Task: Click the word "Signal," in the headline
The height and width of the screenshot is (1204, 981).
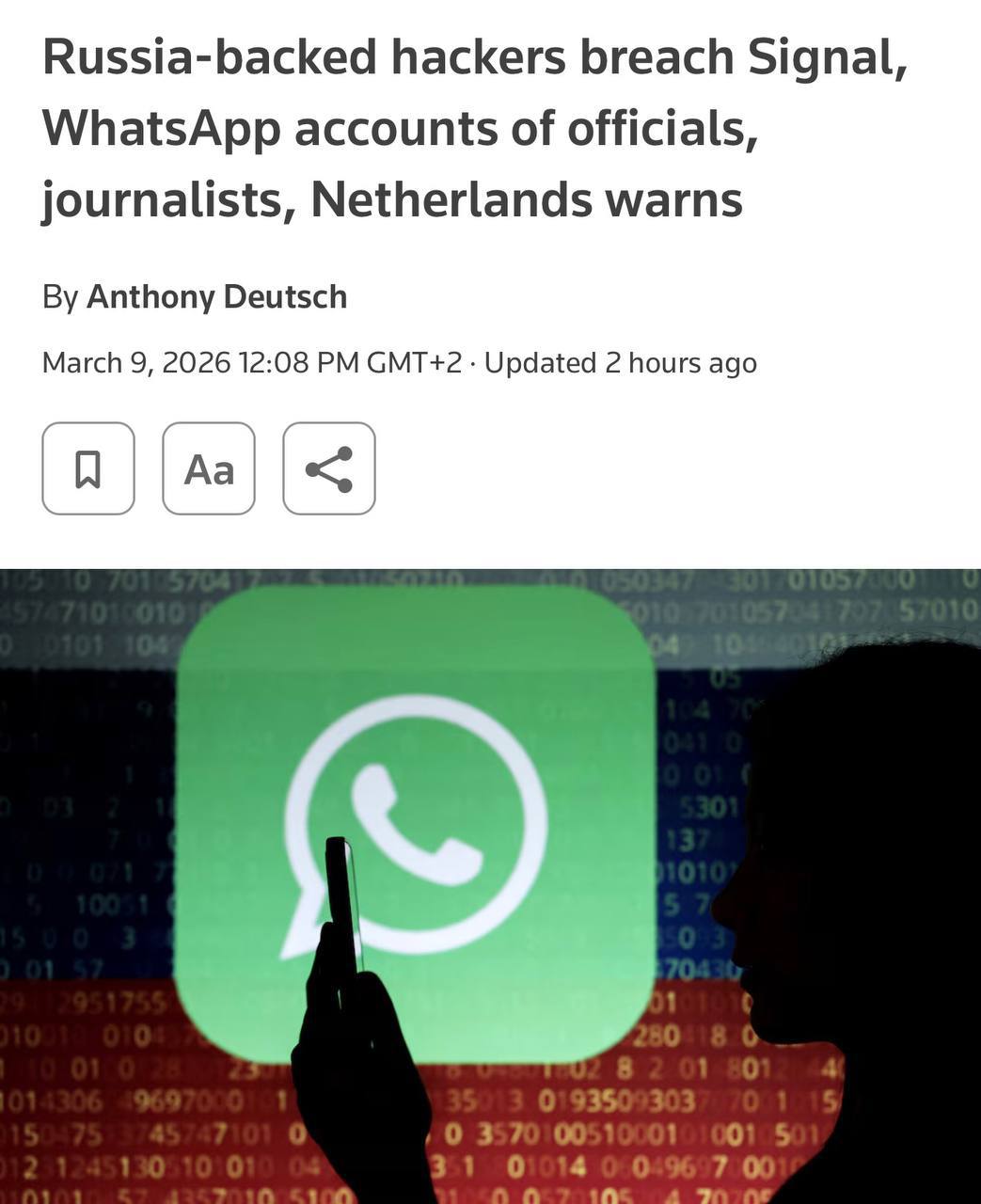Action: 828,58
